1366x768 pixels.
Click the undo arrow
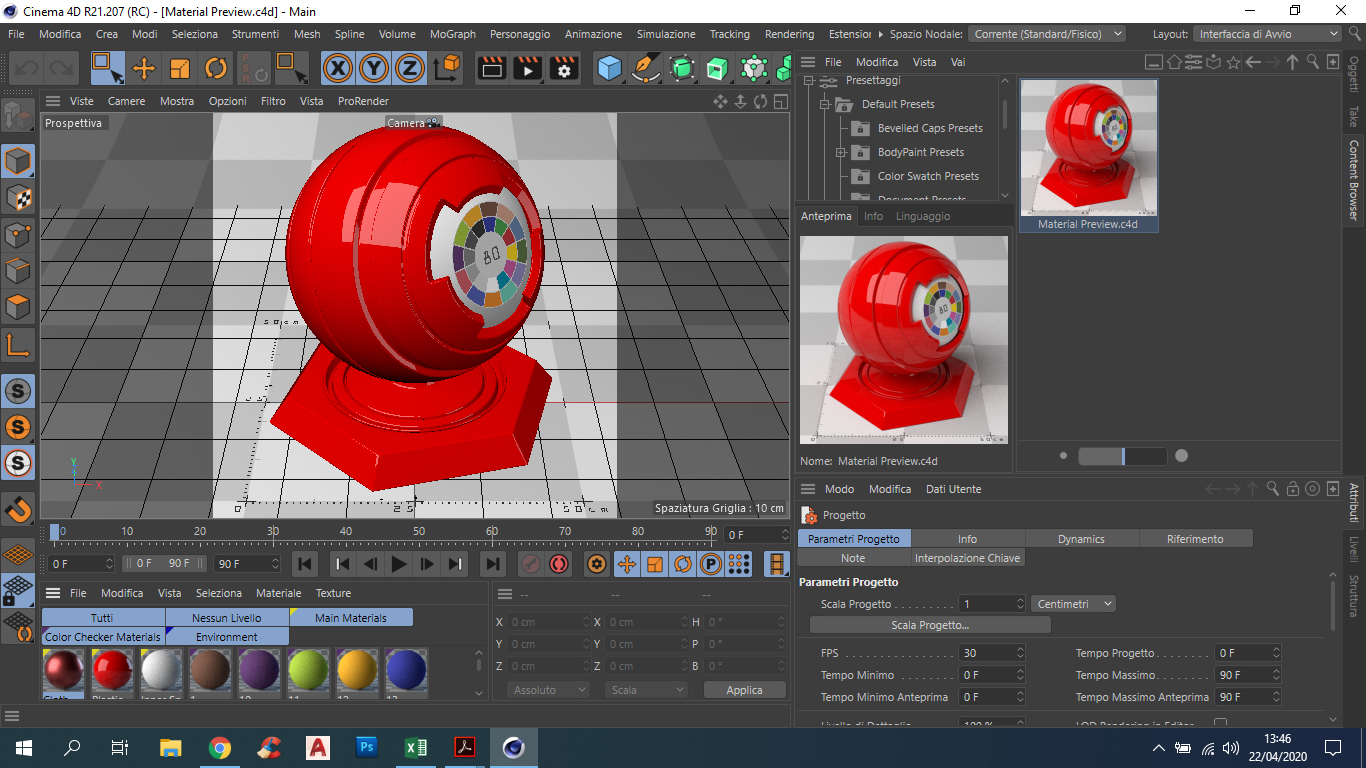point(27,68)
